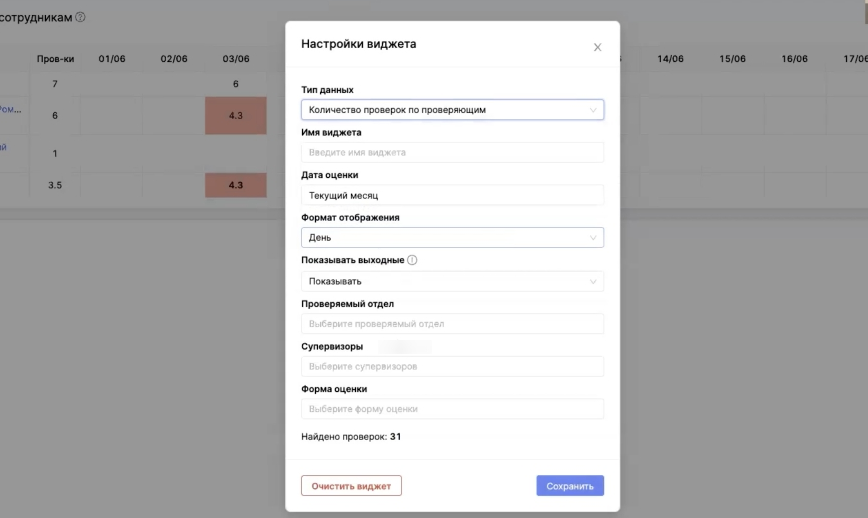Viewport: 868px width, 518px height.
Task: Open the 'Дата оценки' field showing Текущий месяц
Action: point(452,195)
